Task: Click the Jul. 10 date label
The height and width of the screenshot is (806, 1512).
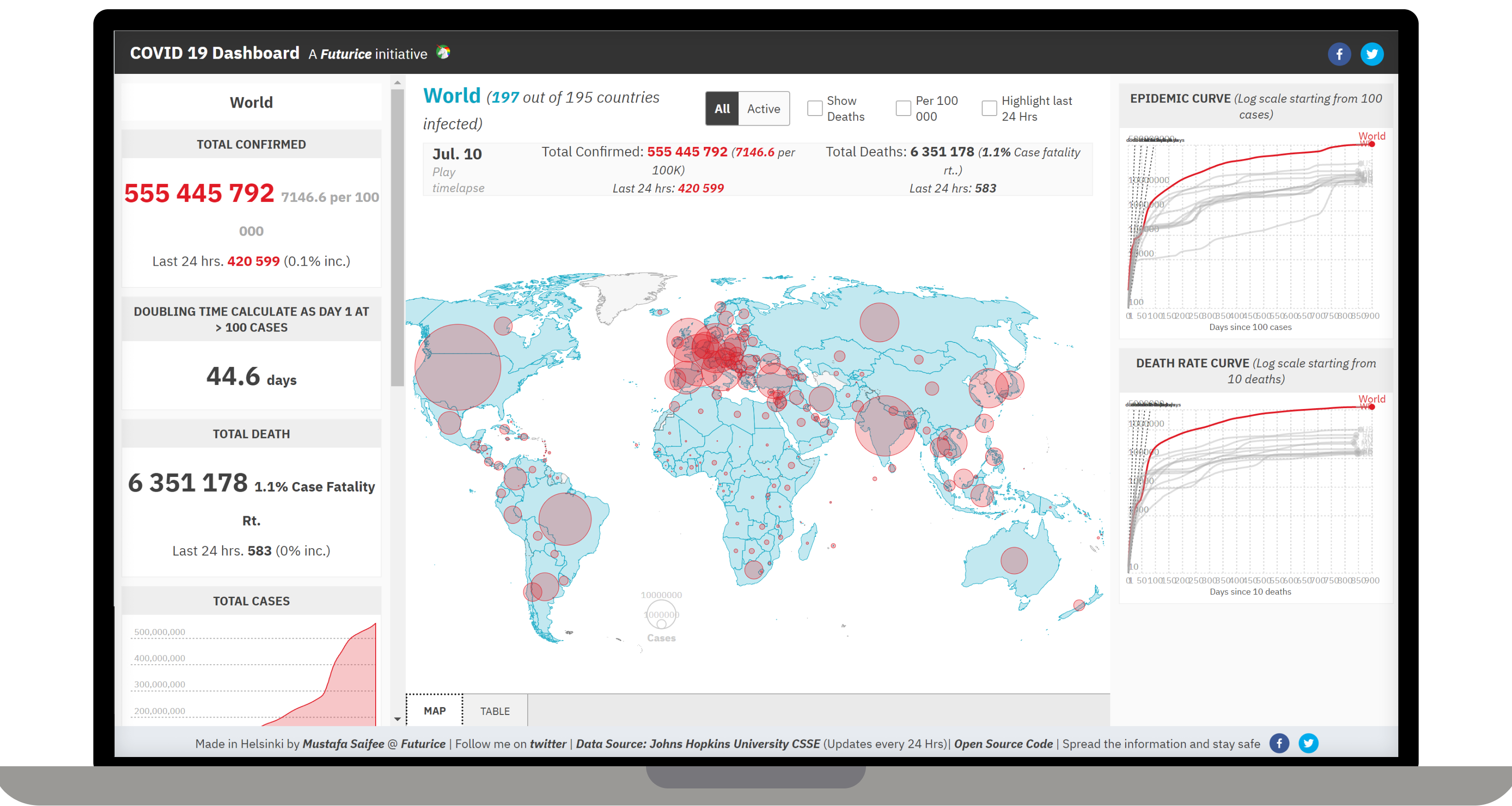Action: click(457, 154)
